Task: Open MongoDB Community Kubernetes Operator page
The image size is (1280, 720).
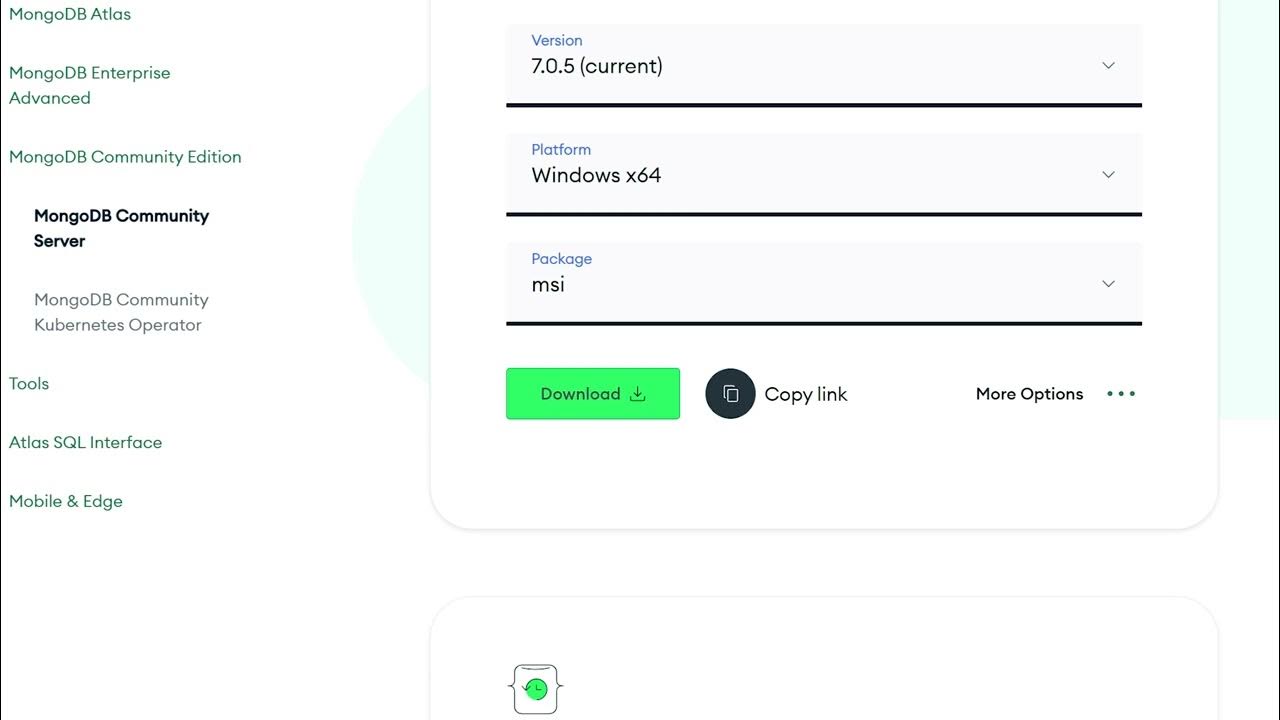Action: (121, 312)
